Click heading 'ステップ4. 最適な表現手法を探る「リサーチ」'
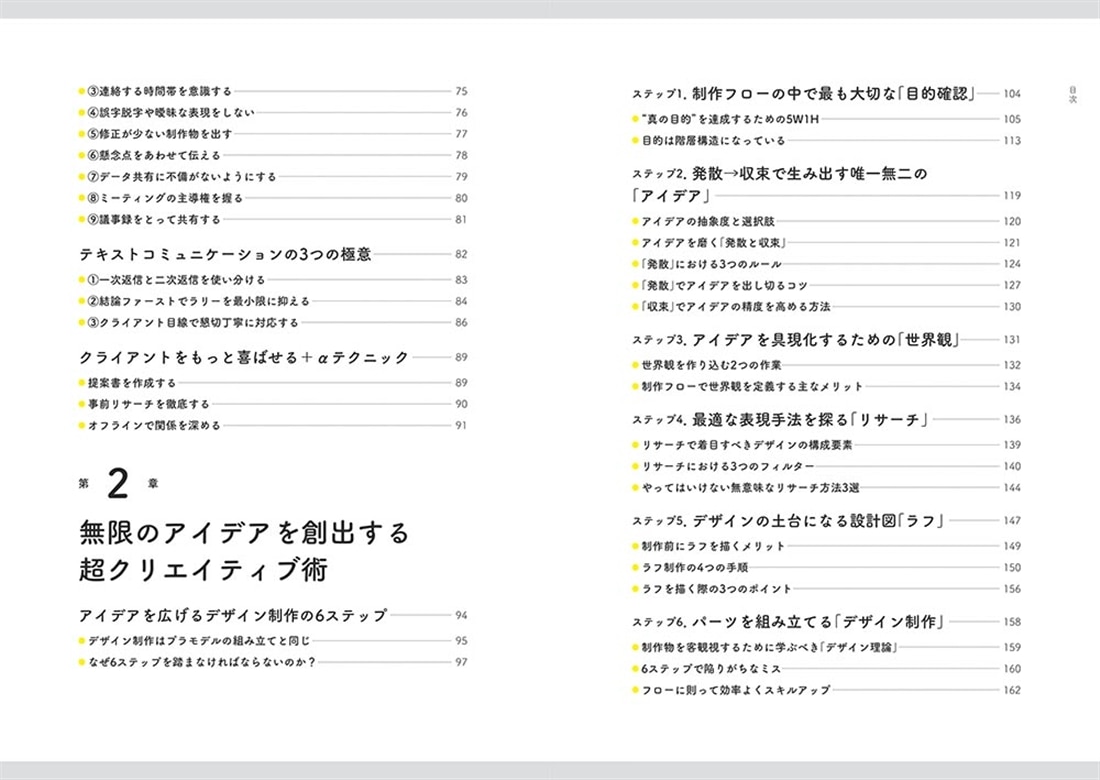The image size is (1100, 780). point(780,420)
